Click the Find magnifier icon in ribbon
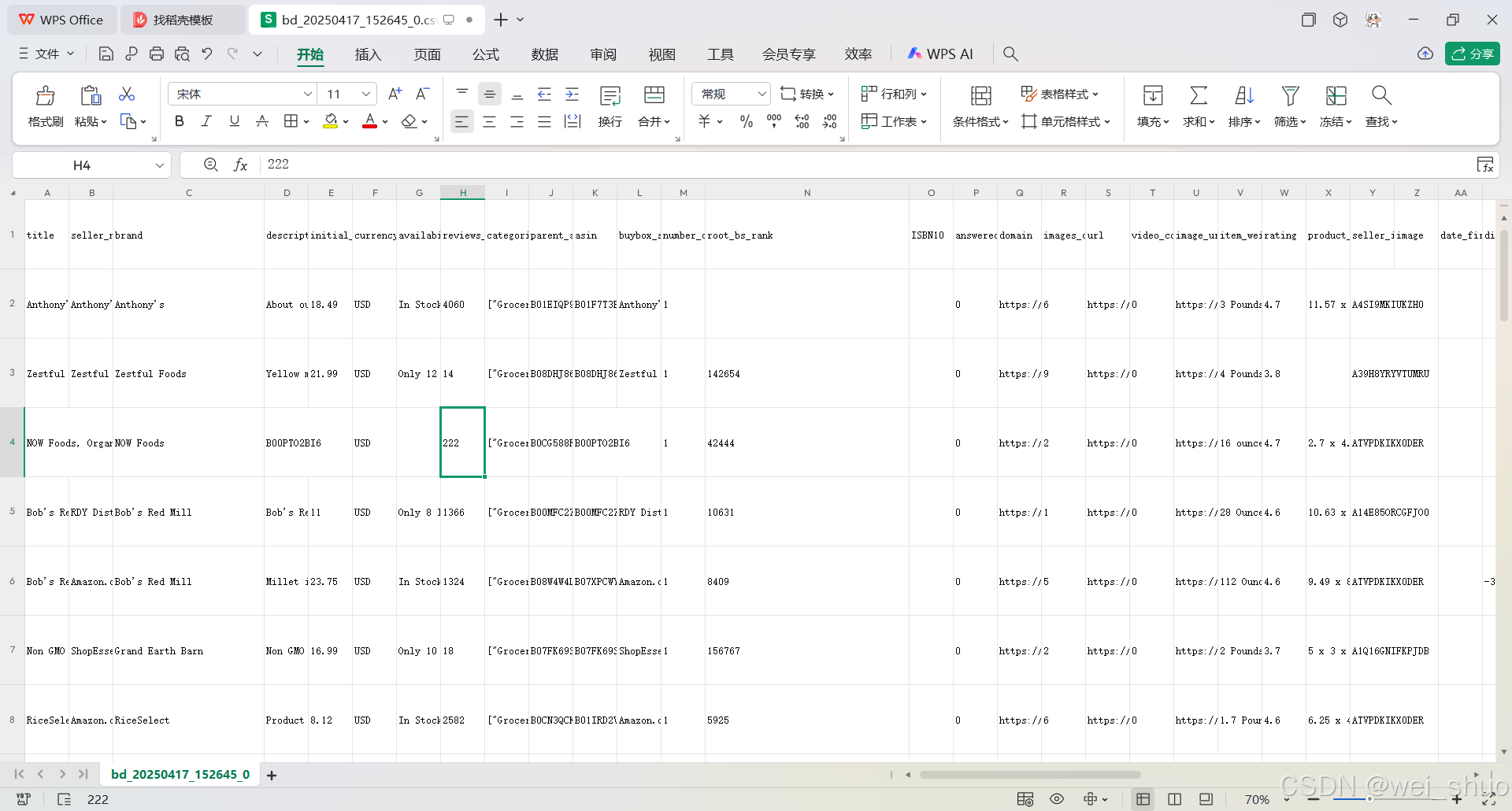Image resolution: width=1512 pixels, height=811 pixels. click(1381, 95)
